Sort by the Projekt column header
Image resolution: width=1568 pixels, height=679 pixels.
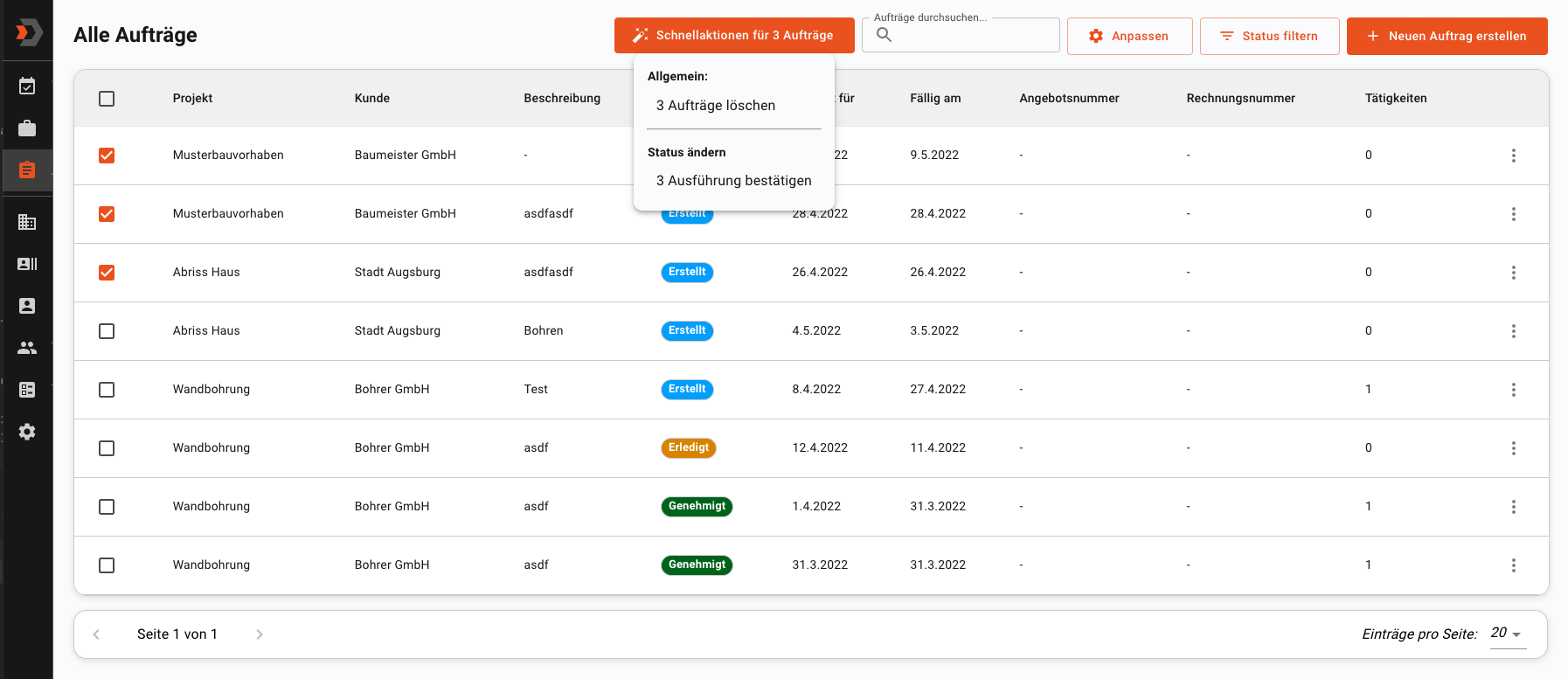pos(192,98)
